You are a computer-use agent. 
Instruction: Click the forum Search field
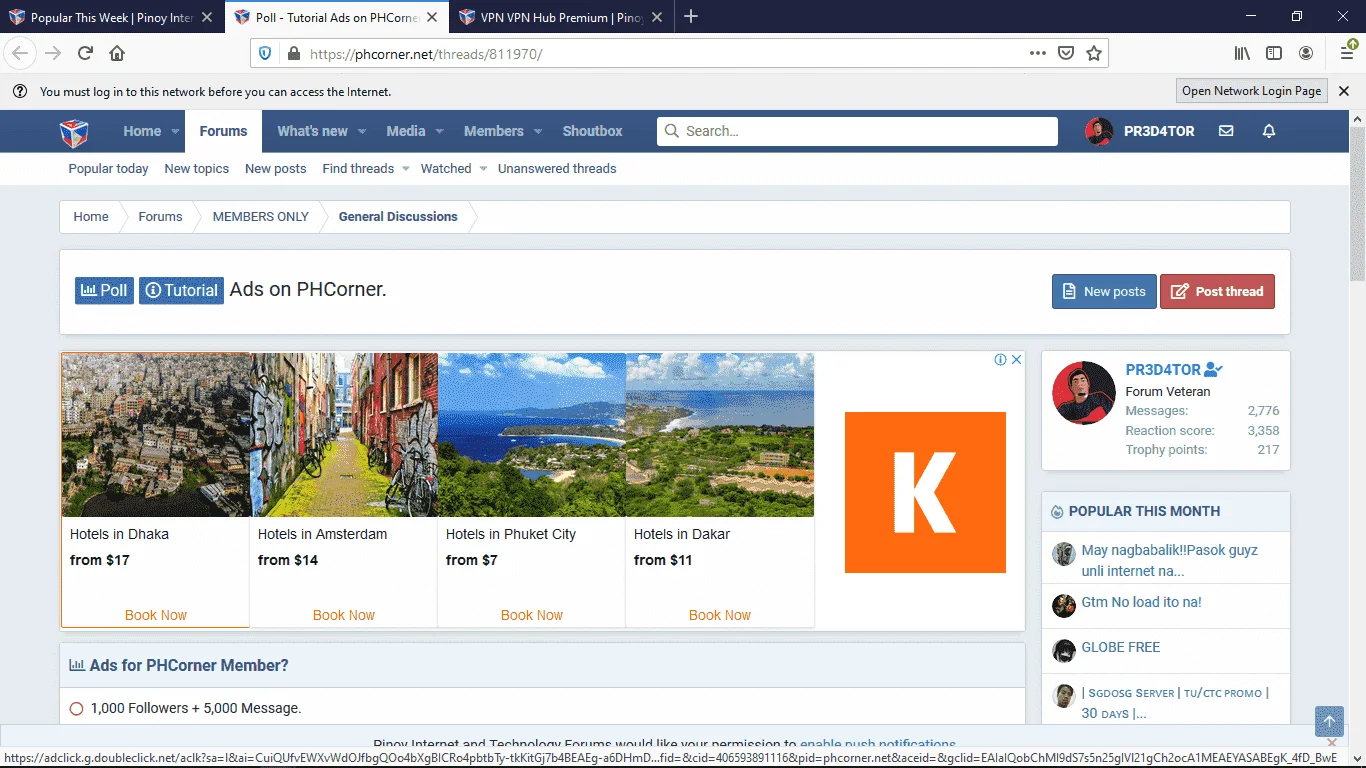point(857,131)
